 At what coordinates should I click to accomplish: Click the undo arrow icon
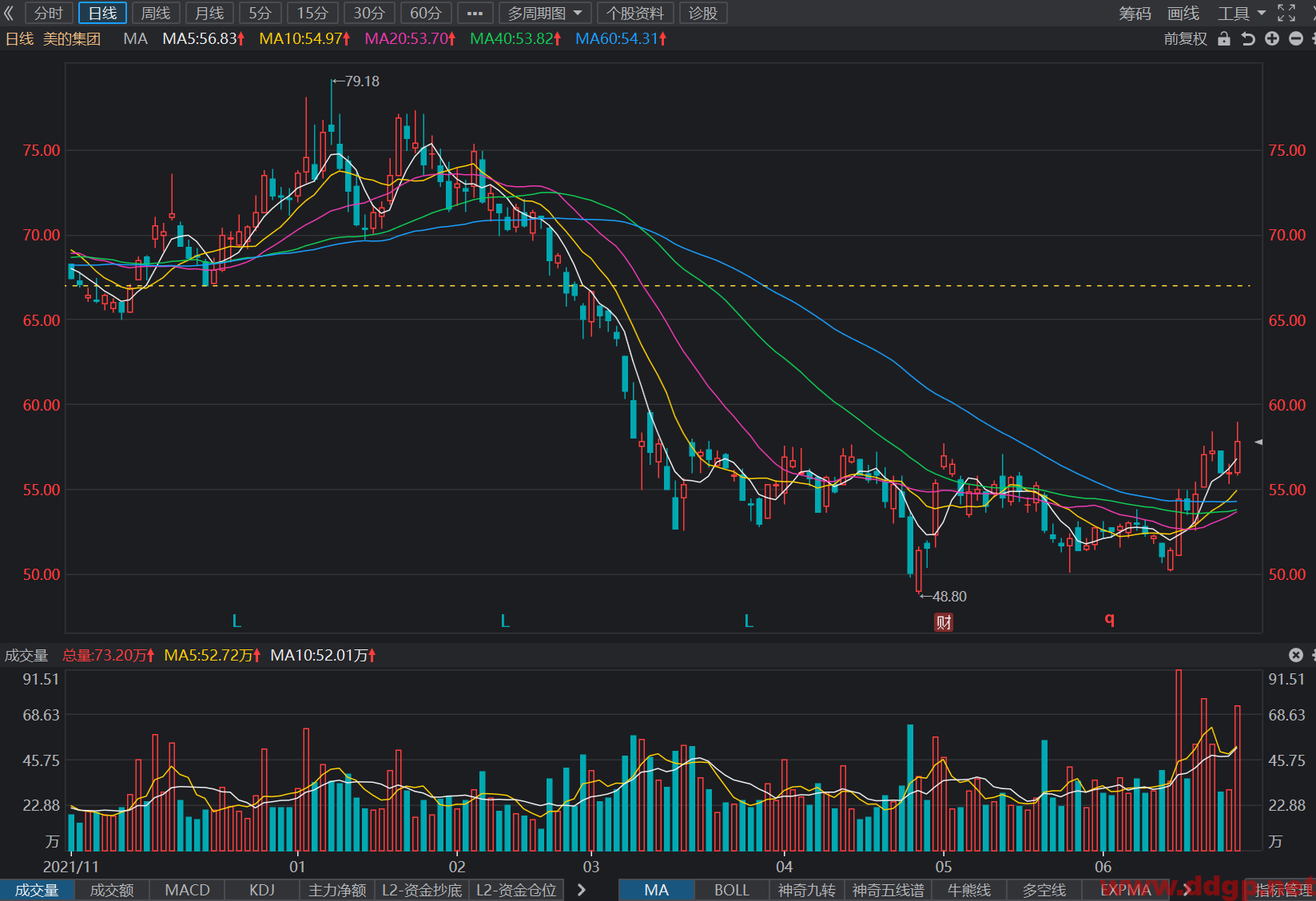[1248, 38]
